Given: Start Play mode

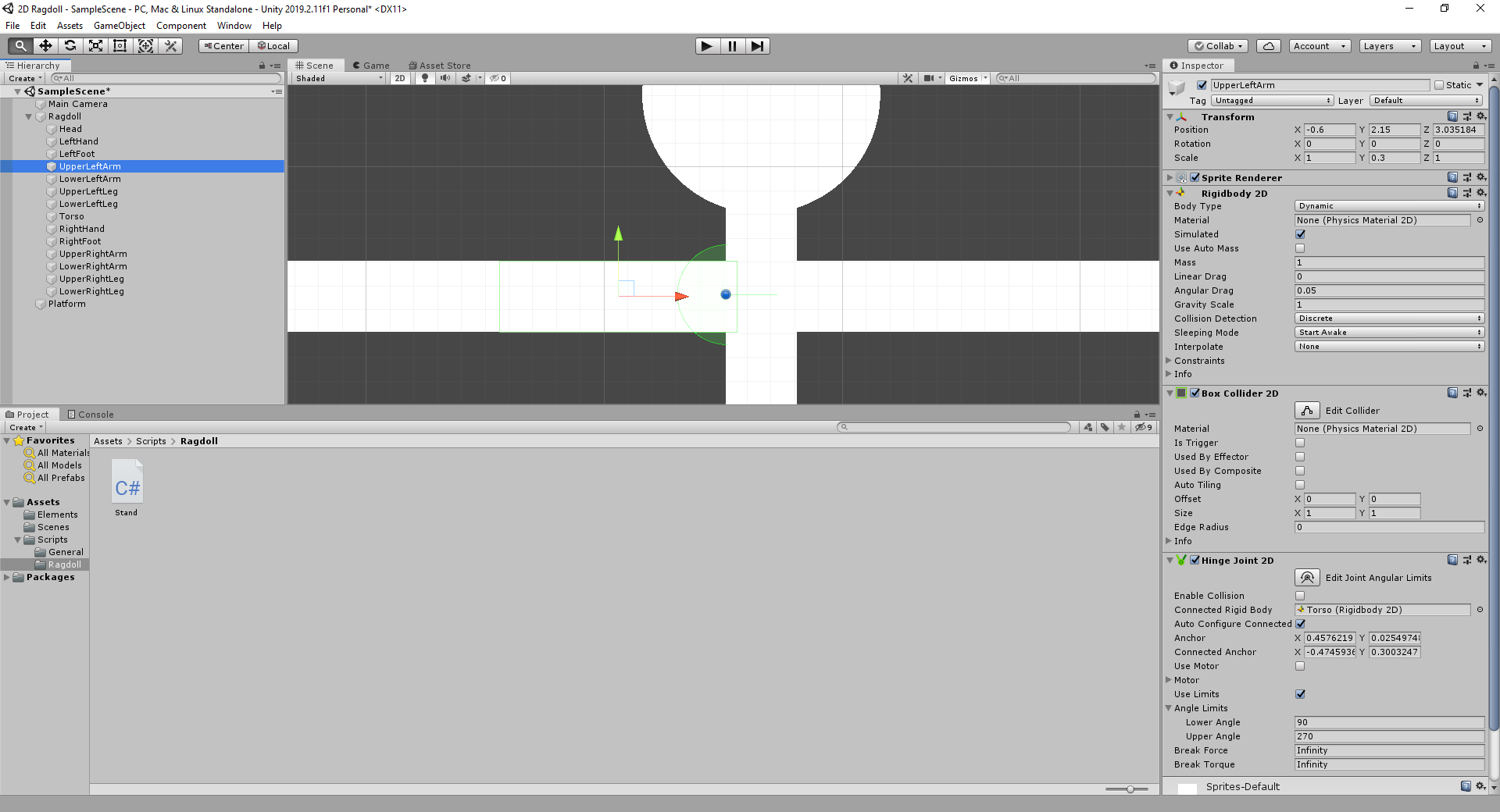Looking at the screenshot, I should (x=707, y=46).
